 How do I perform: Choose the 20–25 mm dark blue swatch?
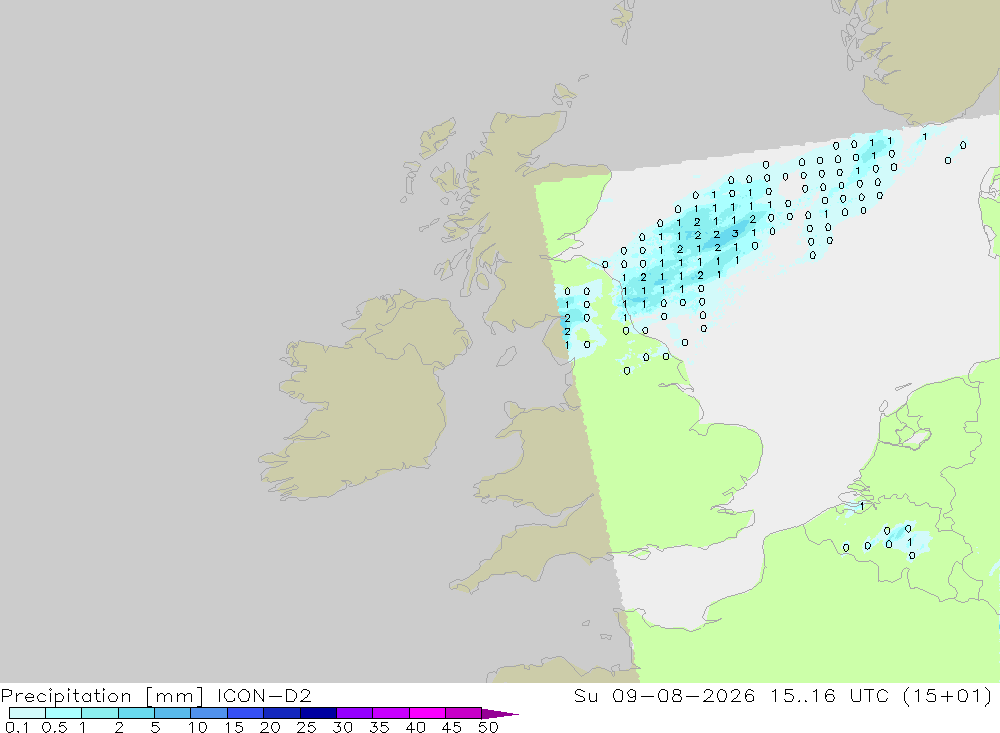281,713
